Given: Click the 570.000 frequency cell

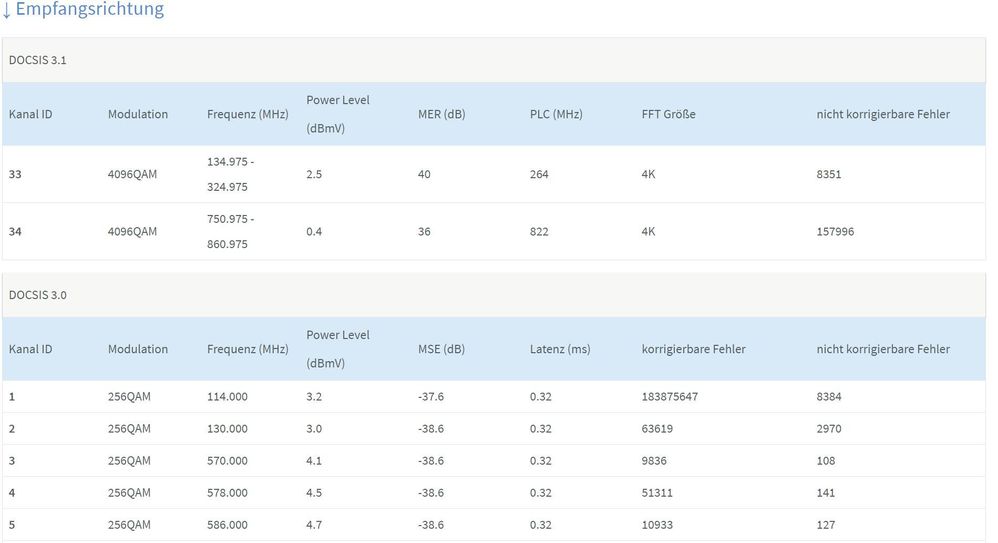Looking at the screenshot, I should 227,461.
